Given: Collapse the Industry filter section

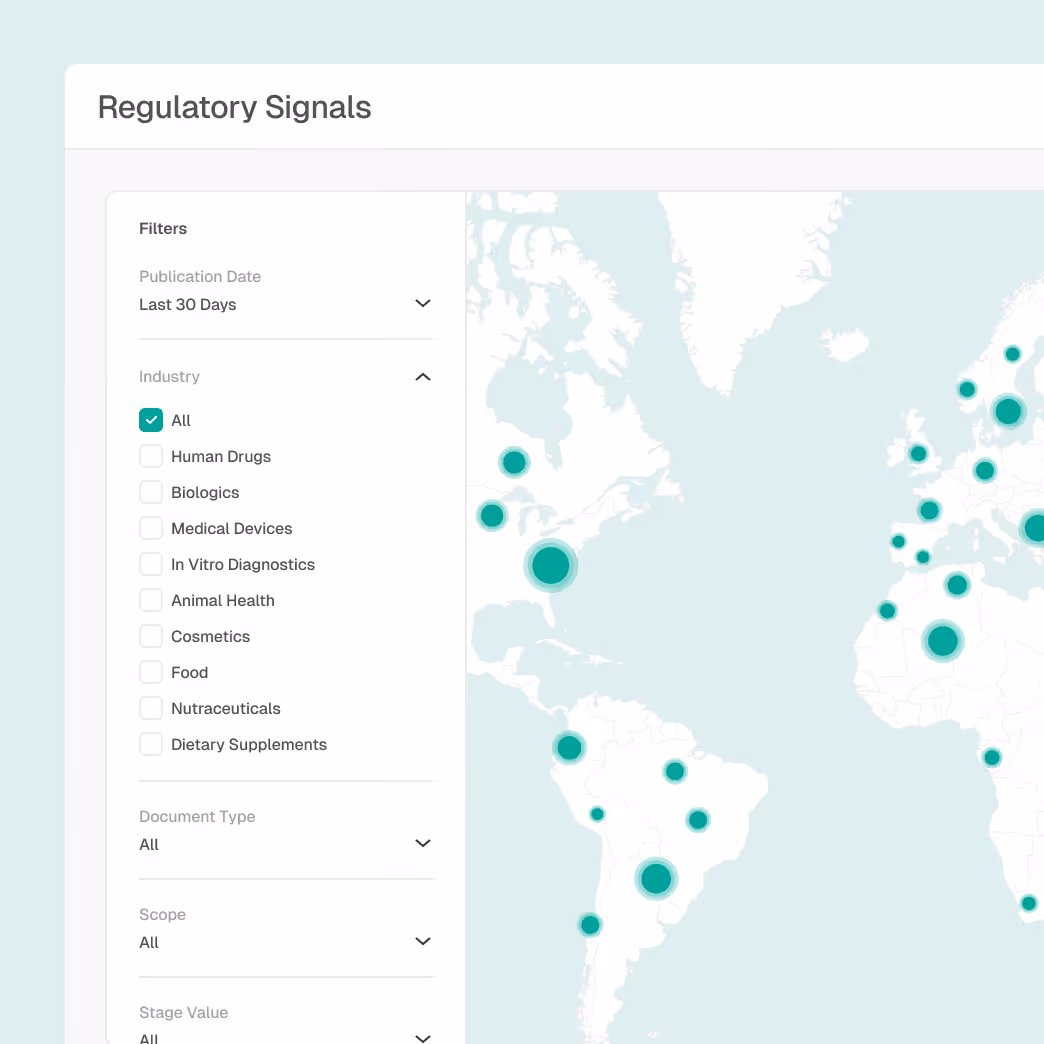Looking at the screenshot, I should point(422,377).
